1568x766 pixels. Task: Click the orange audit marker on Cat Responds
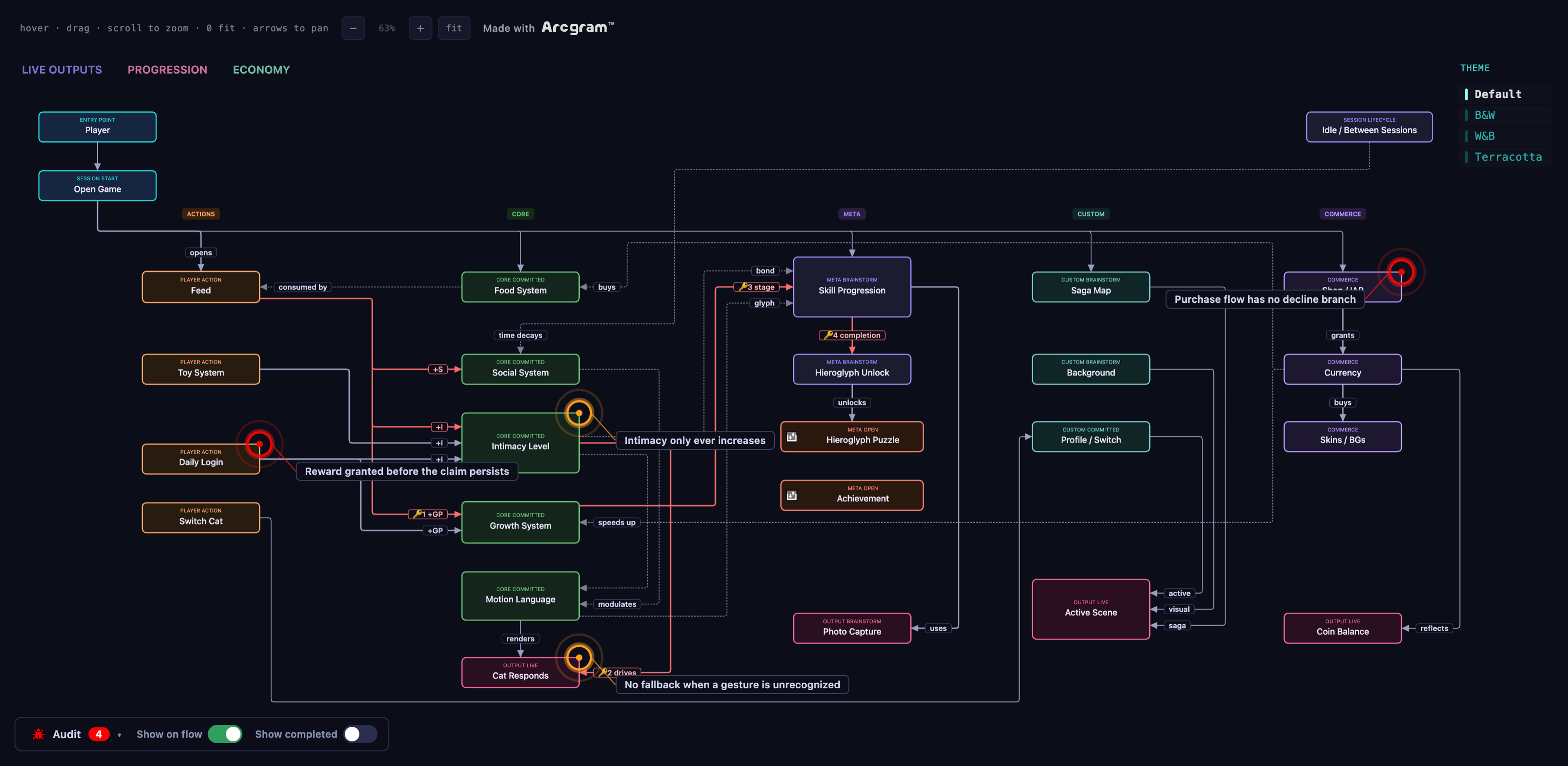tap(579, 658)
